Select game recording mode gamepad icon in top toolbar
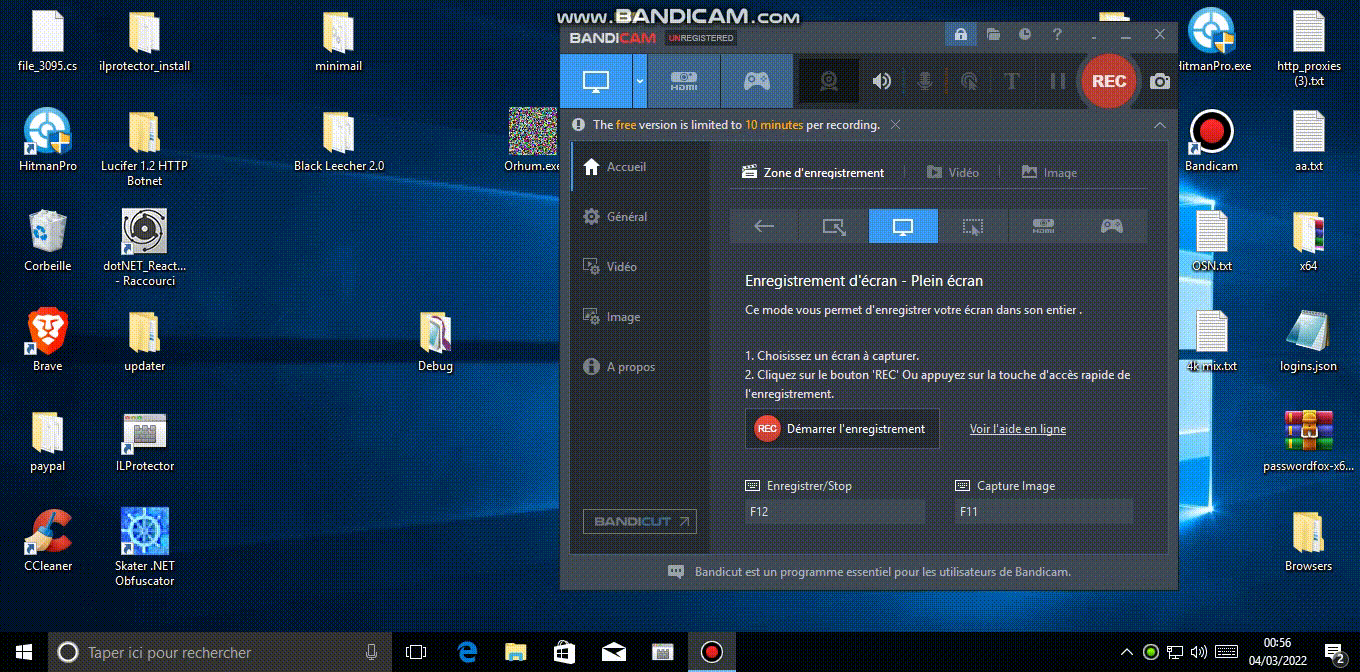This screenshot has height=672, width=1360. tap(756, 82)
